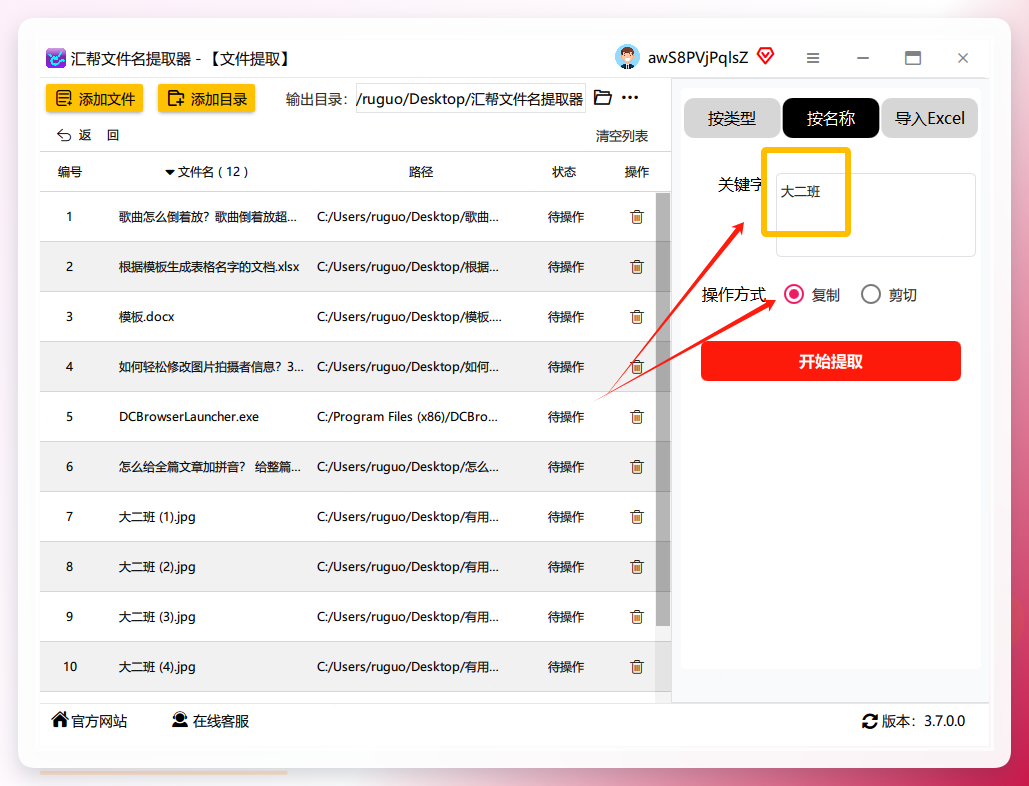Select row 怎么给全篇文章加拼音 file name
The height and width of the screenshot is (786, 1029).
pyautogui.click(x=209, y=467)
